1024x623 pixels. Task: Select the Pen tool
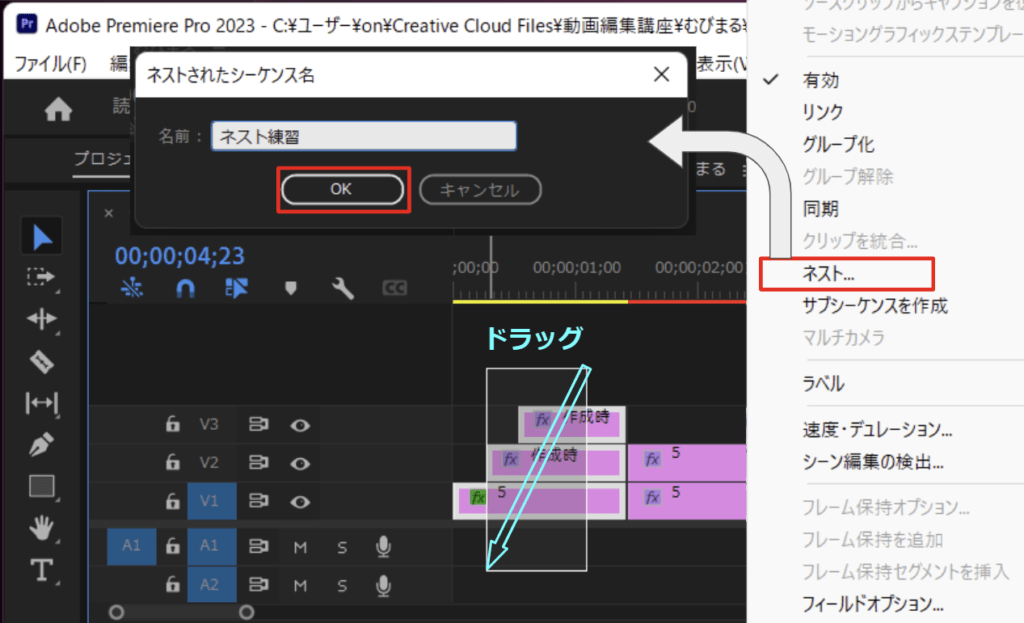pos(42,443)
